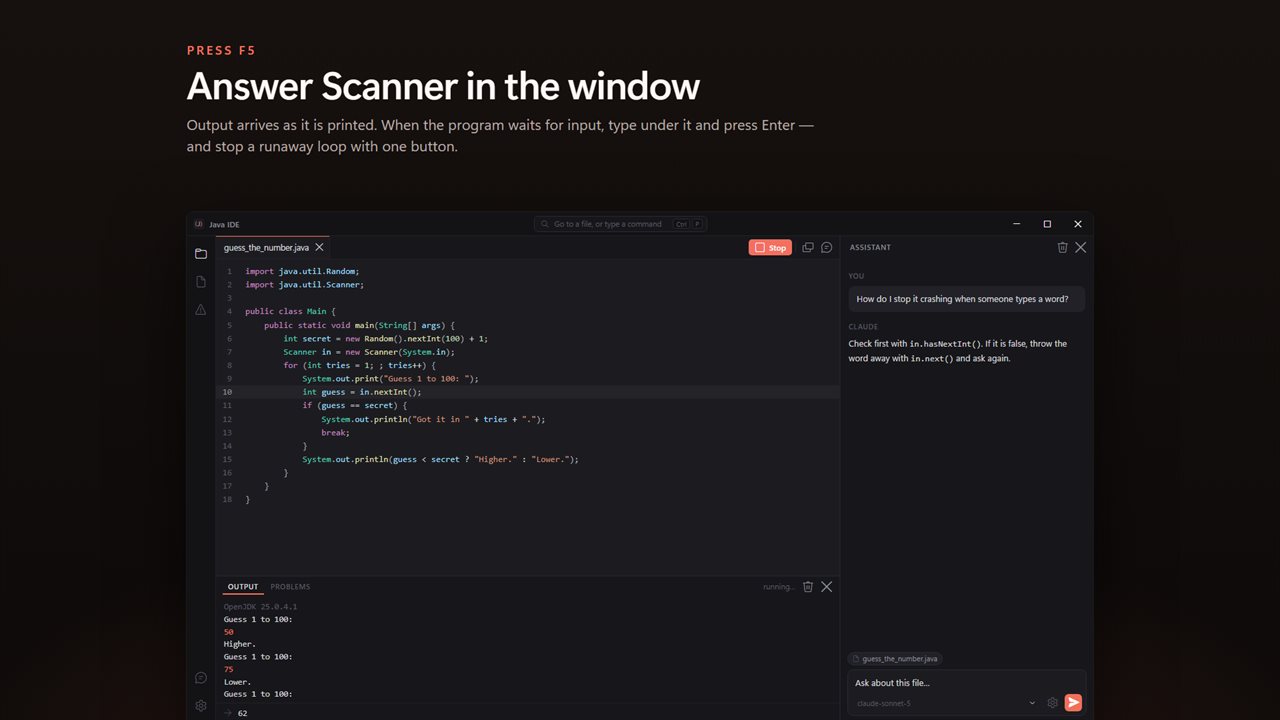Image resolution: width=1280 pixels, height=720 pixels.
Task: Close the Java IDE window
Action: tap(1078, 224)
